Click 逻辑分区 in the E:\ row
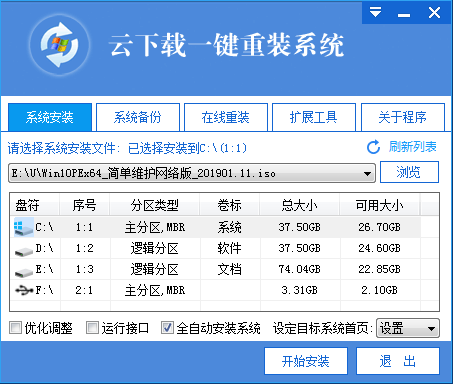The width and height of the screenshot is (453, 384). 155,270
